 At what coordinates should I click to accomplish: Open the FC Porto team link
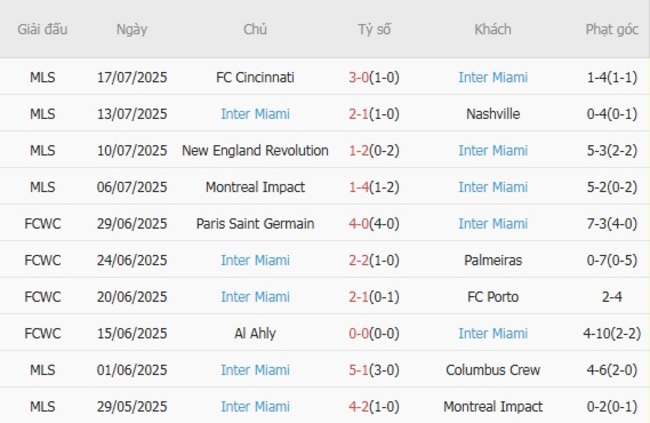pos(493,296)
